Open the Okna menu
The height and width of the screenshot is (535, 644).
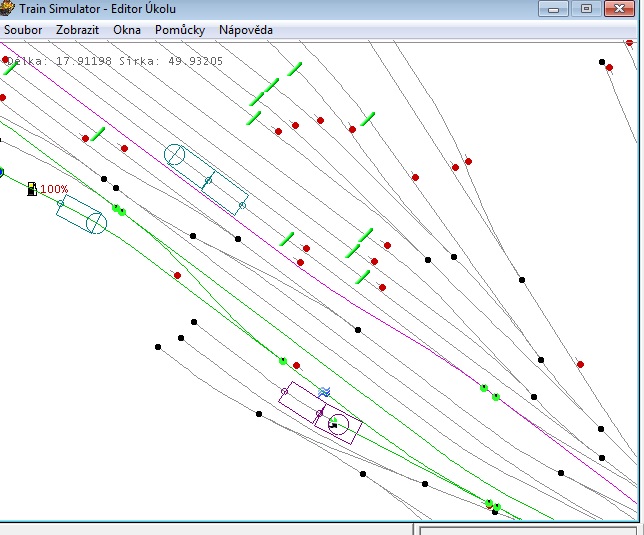tap(127, 30)
